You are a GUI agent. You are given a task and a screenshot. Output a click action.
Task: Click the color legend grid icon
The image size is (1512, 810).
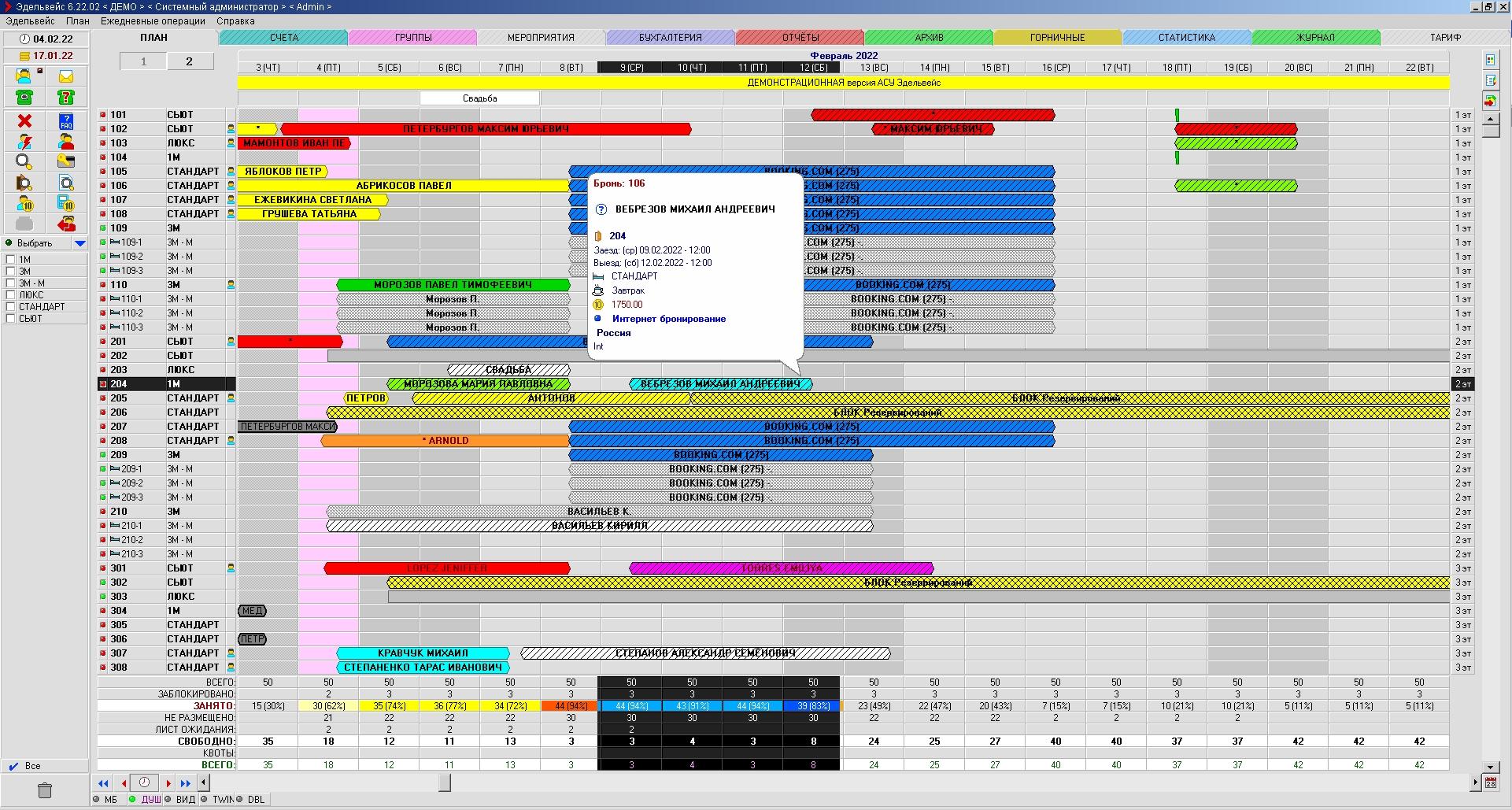coord(1490,60)
